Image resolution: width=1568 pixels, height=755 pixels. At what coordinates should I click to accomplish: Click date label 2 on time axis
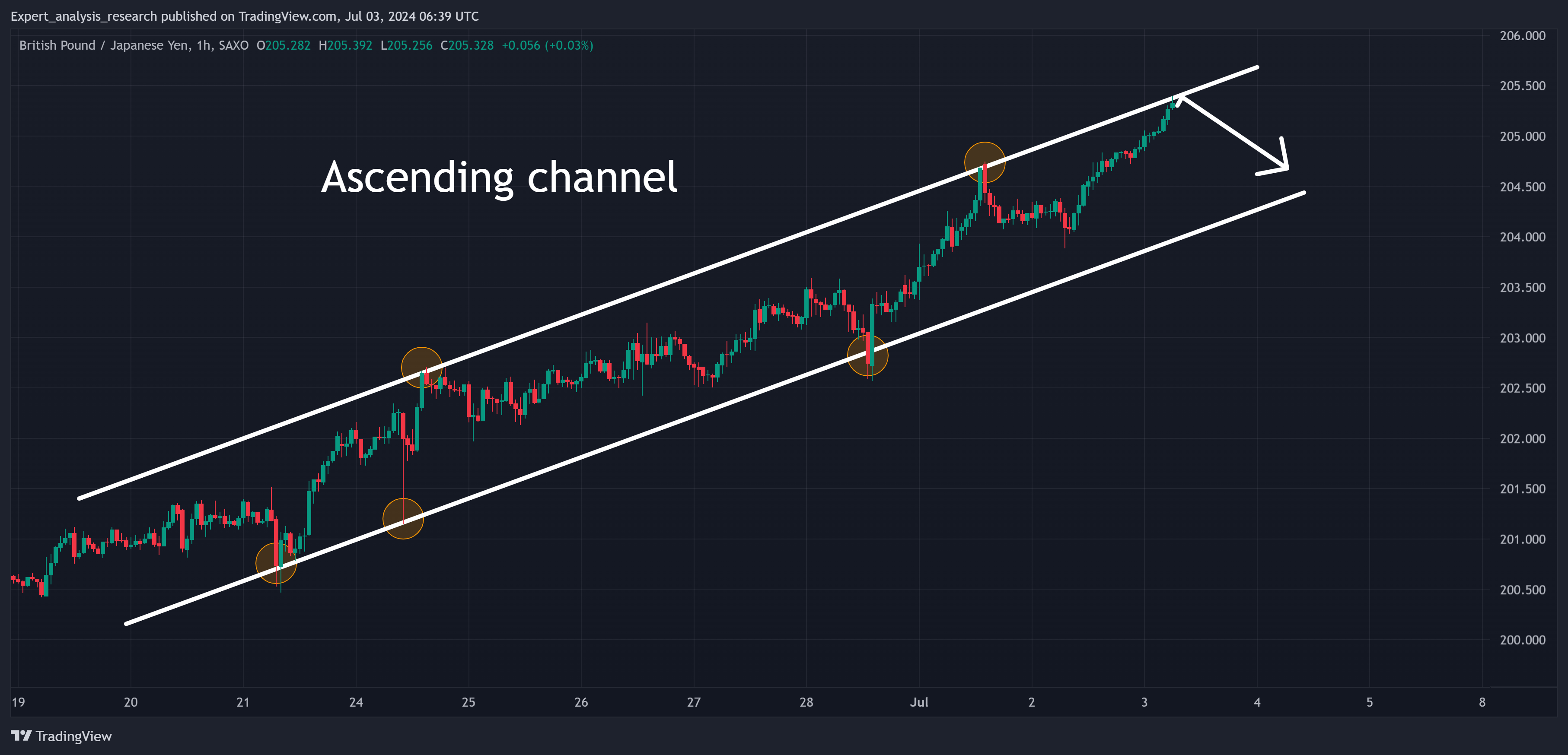(1032, 702)
